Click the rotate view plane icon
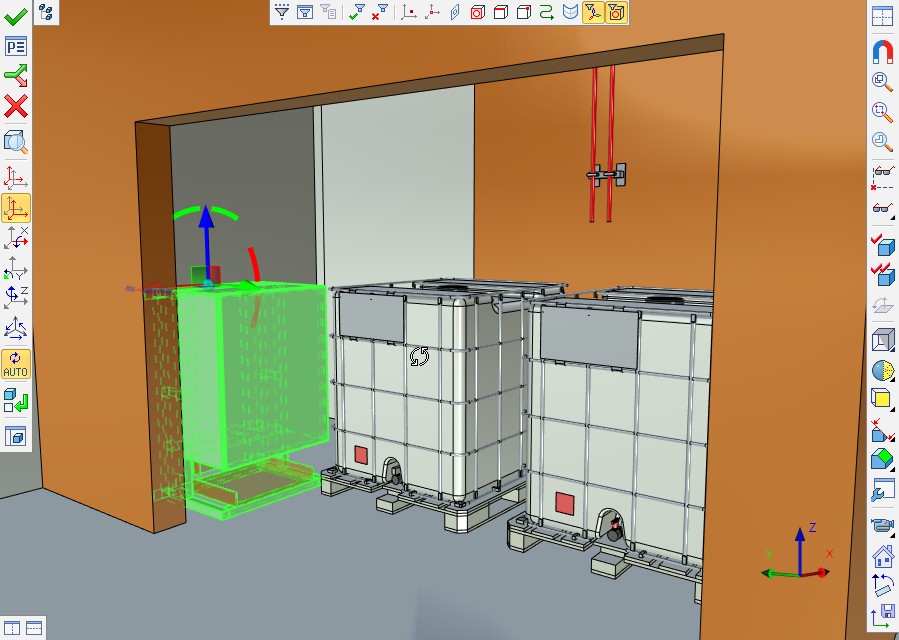The width and height of the screenshot is (899, 640). click(x=883, y=586)
